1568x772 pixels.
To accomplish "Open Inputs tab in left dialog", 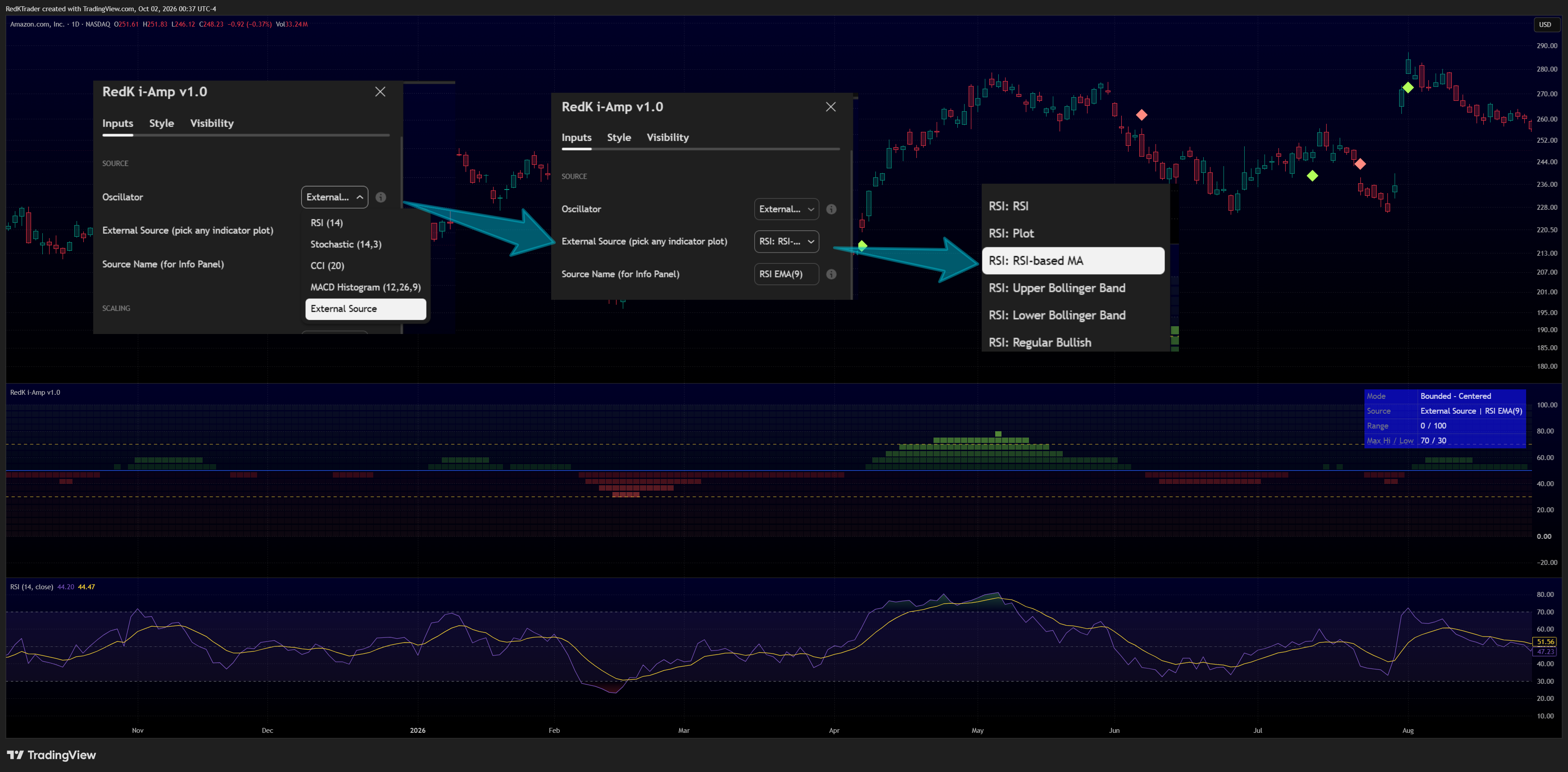I will 118,123.
